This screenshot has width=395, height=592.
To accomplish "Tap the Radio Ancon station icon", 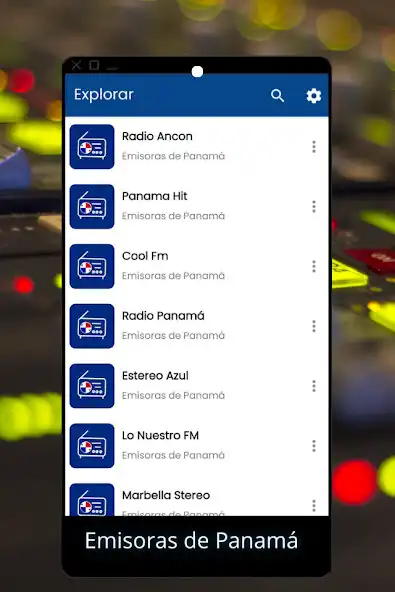I will tap(92, 146).
